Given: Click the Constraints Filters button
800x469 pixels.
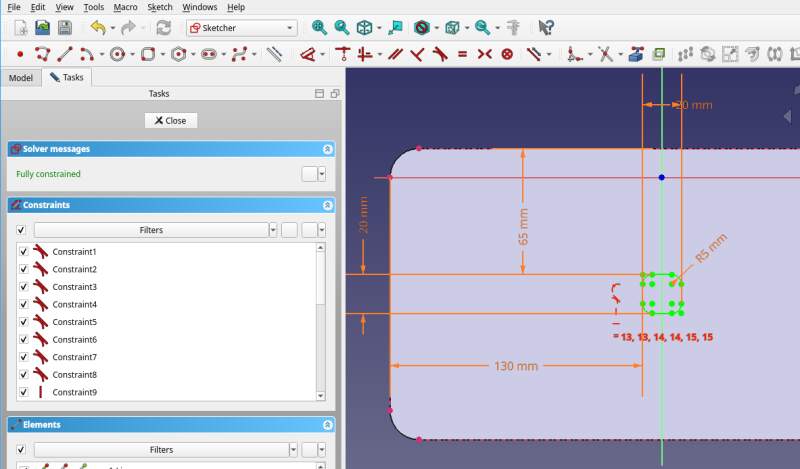Looking at the screenshot, I should [x=152, y=230].
